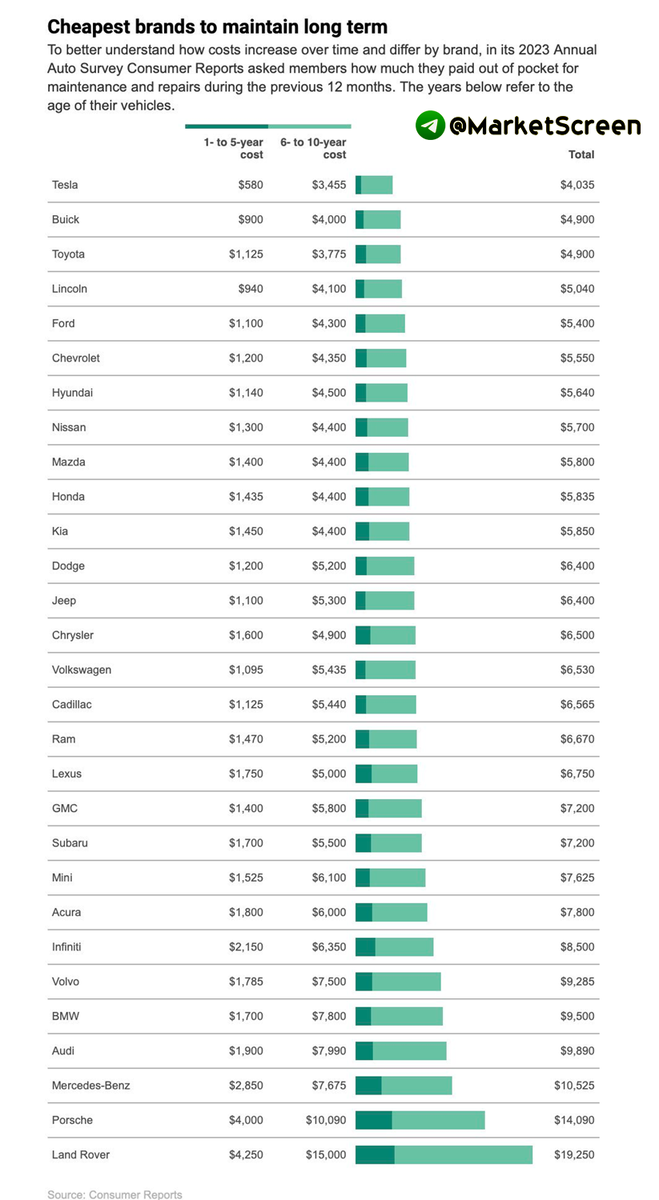Click Land Rover's cost bar
The height and width of the screenshot is (1200, 659).
(444, 1155)
